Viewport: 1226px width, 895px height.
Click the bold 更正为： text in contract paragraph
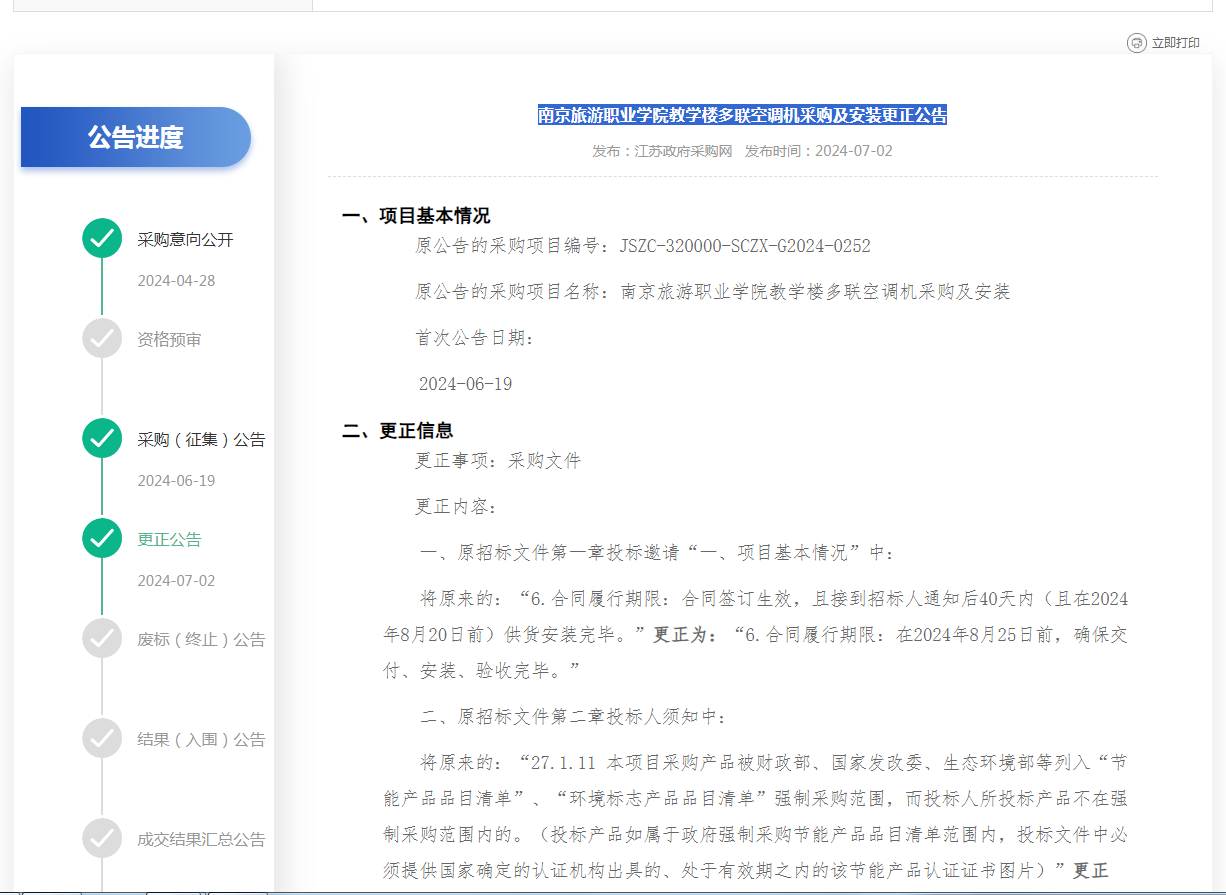coord(686,635)
